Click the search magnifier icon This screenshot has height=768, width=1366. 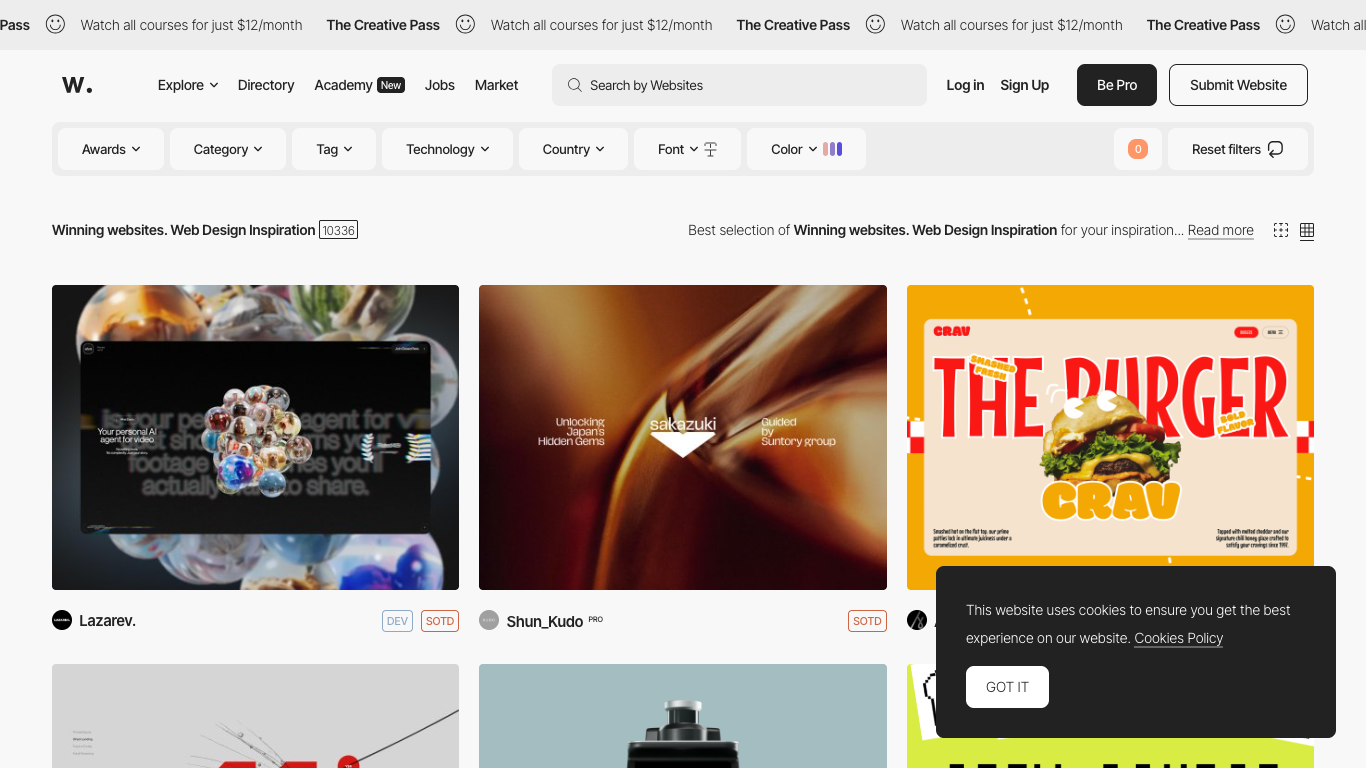[575, 85]
